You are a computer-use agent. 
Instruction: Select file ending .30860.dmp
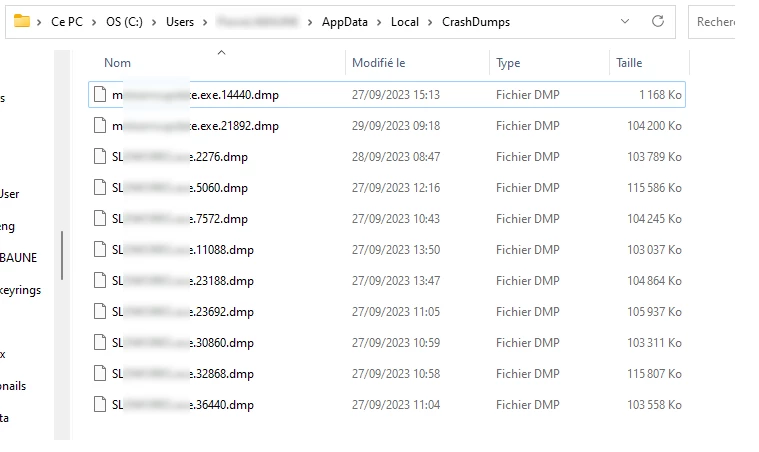pyautogui.click(x=387, y=343)
